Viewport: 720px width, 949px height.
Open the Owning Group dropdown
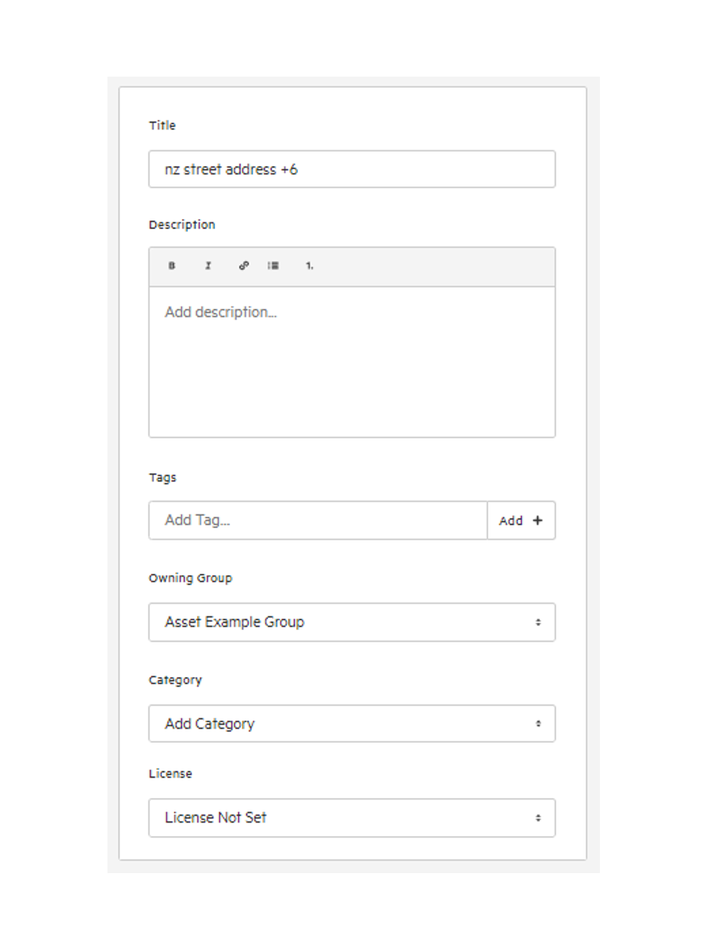[x=352, y=622]
